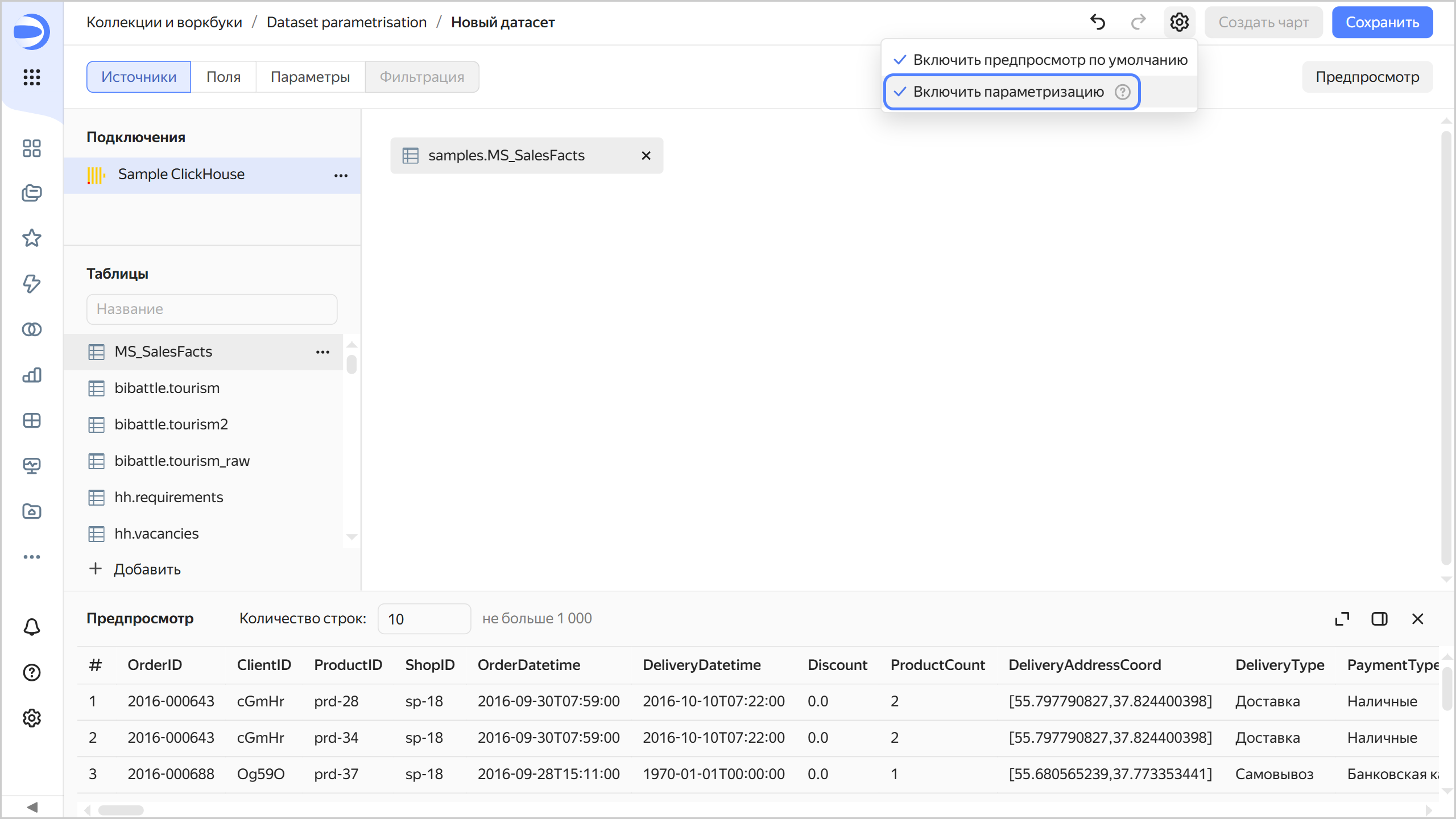Click Добавить to add a table
Screen dimensions: 1456x819
pyautogui.click(x=135, y=569)
